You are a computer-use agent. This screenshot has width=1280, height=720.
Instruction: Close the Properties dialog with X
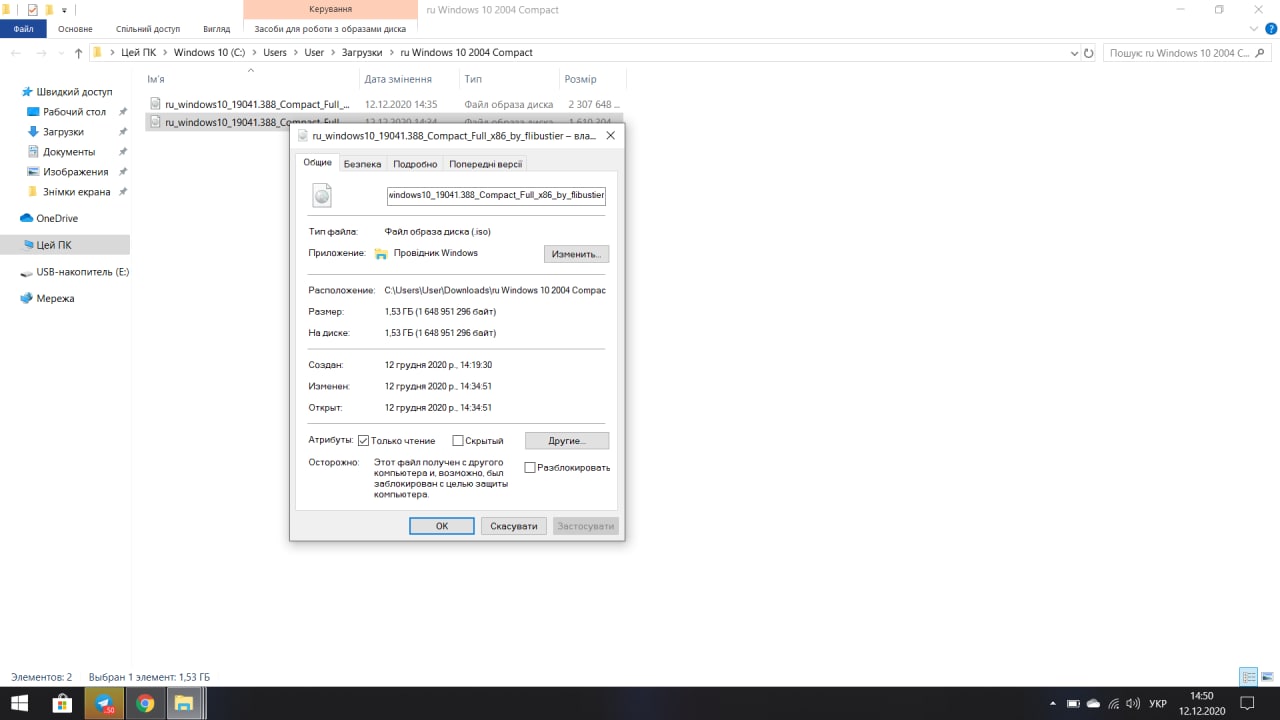(x=610, y=134)
